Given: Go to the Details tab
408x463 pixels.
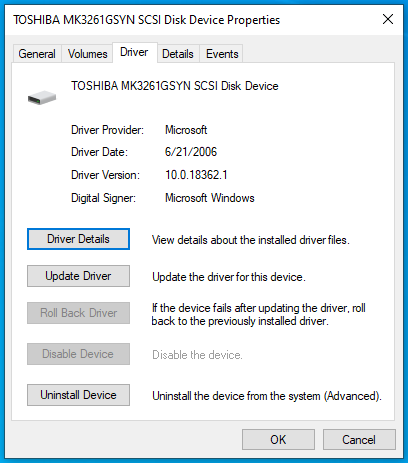Looking at the screenshot, I should [x=178, y=54].
